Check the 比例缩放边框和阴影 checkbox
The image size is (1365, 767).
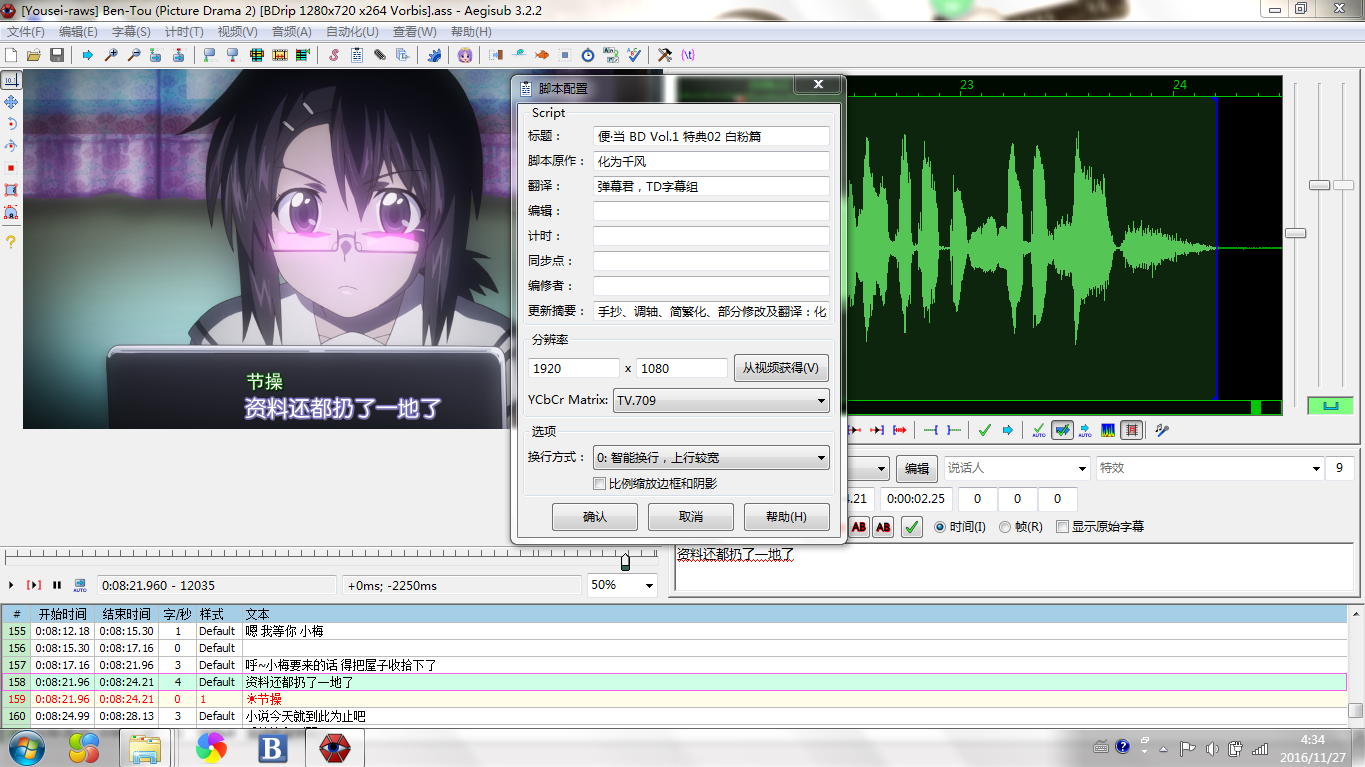click(x=600, y=484)
